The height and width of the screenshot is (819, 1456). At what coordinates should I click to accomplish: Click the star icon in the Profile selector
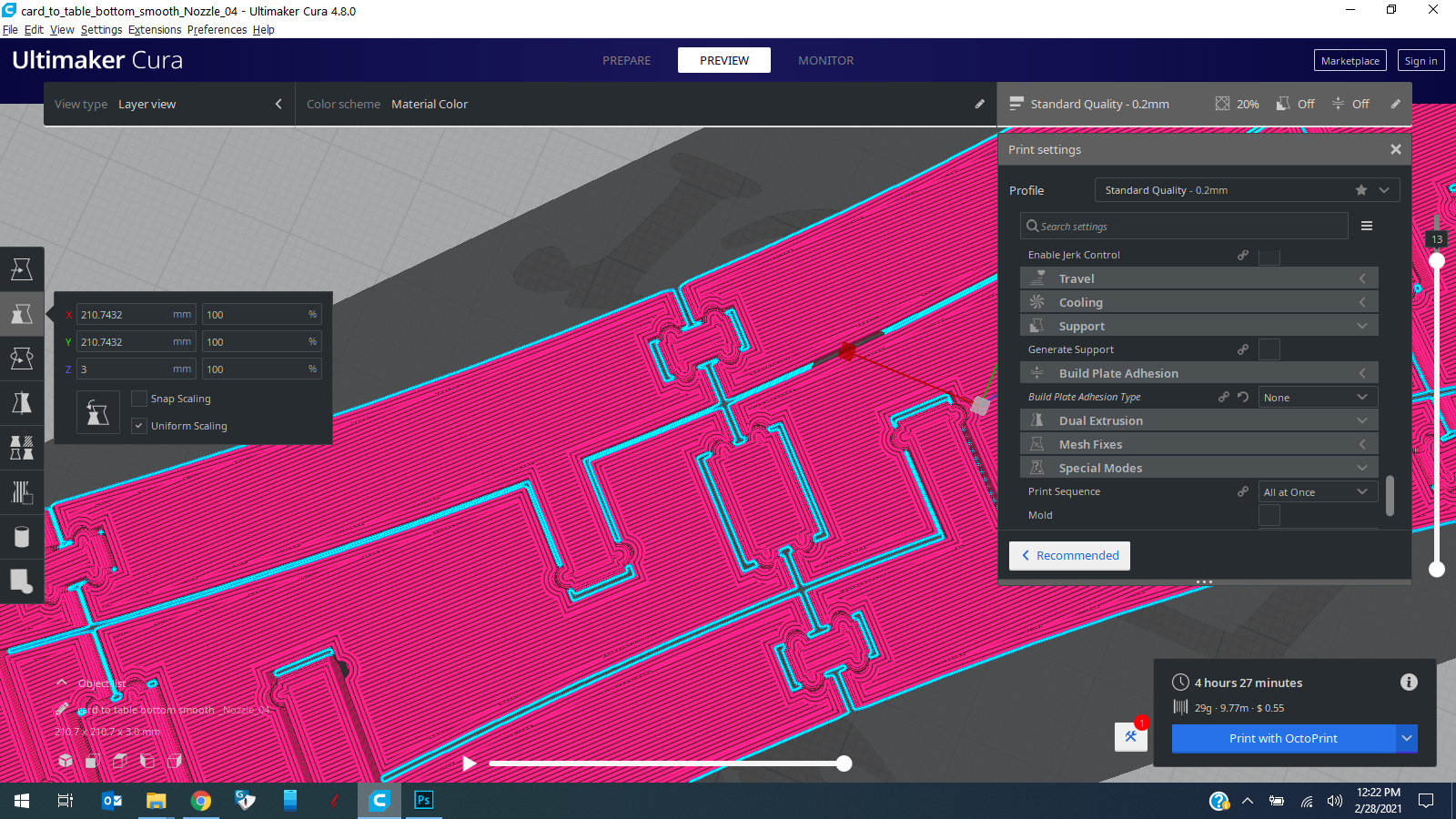click(1361, 190)
